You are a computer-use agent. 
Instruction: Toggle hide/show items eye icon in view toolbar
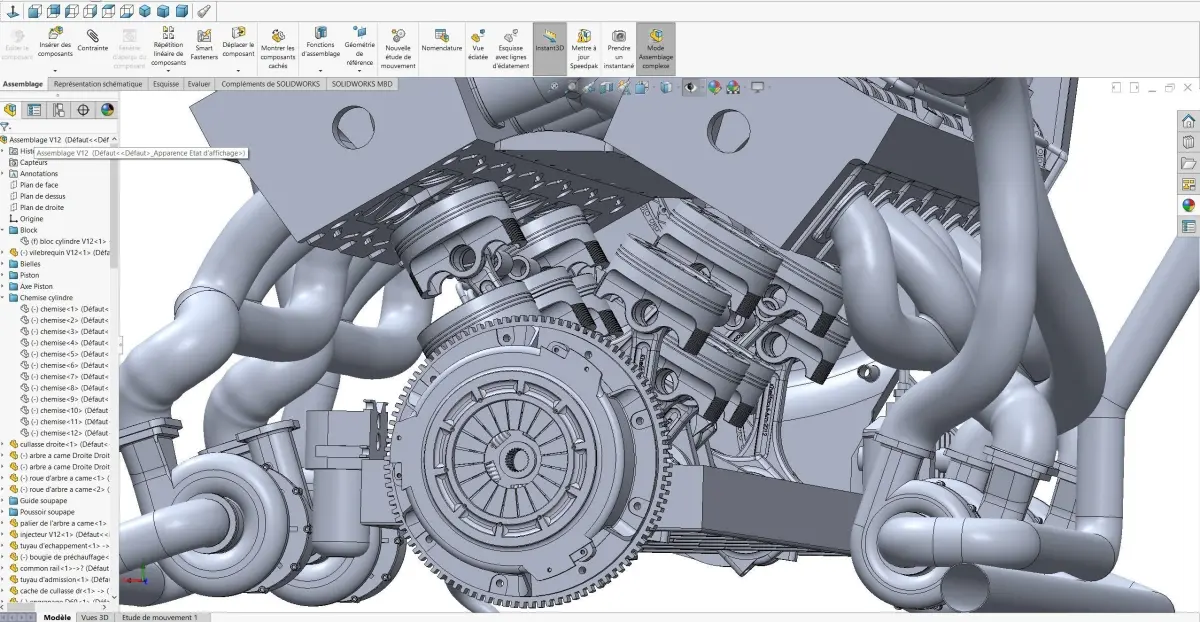(x=692, y=87)
